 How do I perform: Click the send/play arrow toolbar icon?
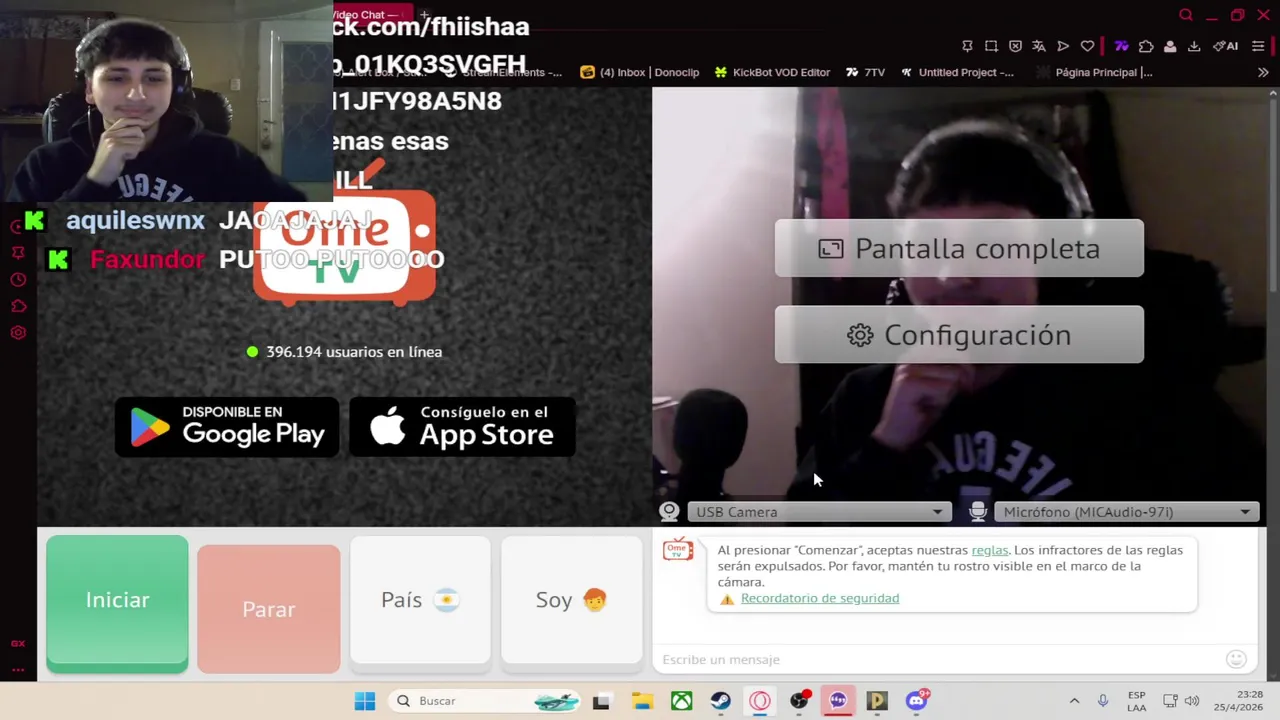(x=1063, y=46)
